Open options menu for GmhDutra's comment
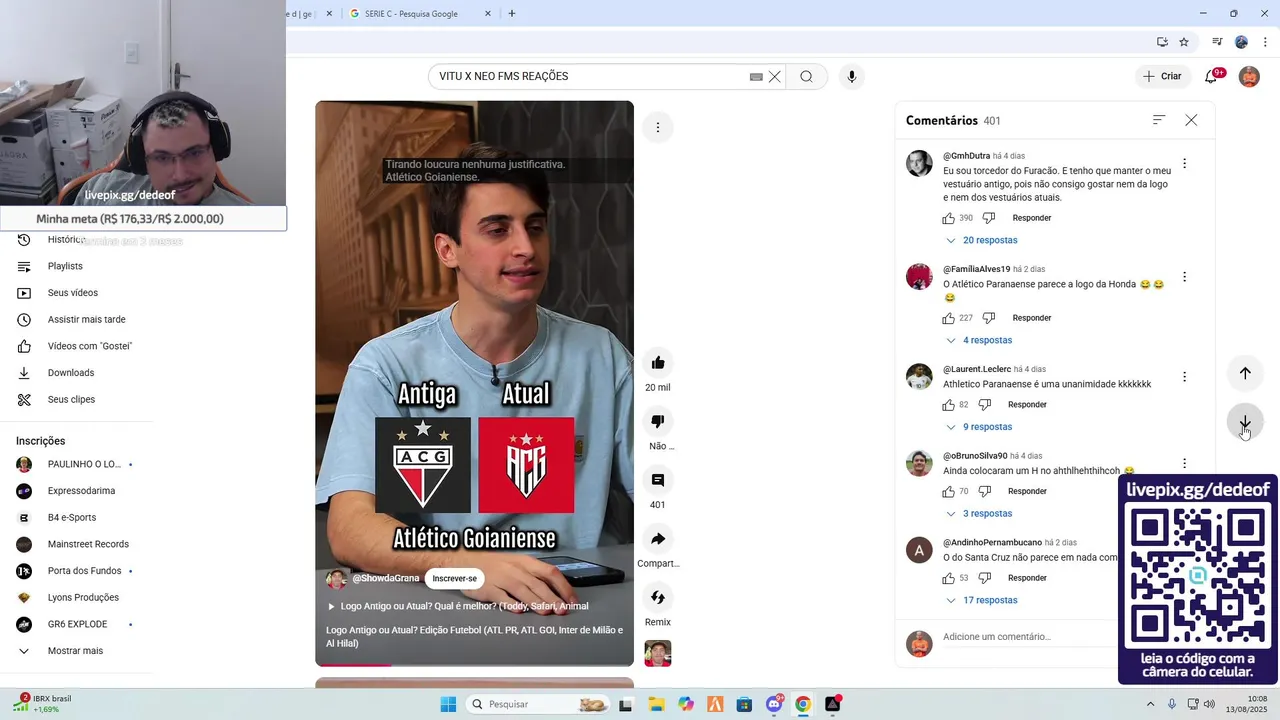Image resolution: width=1280 pixels, height=720 pixels. coord(1184,164)
